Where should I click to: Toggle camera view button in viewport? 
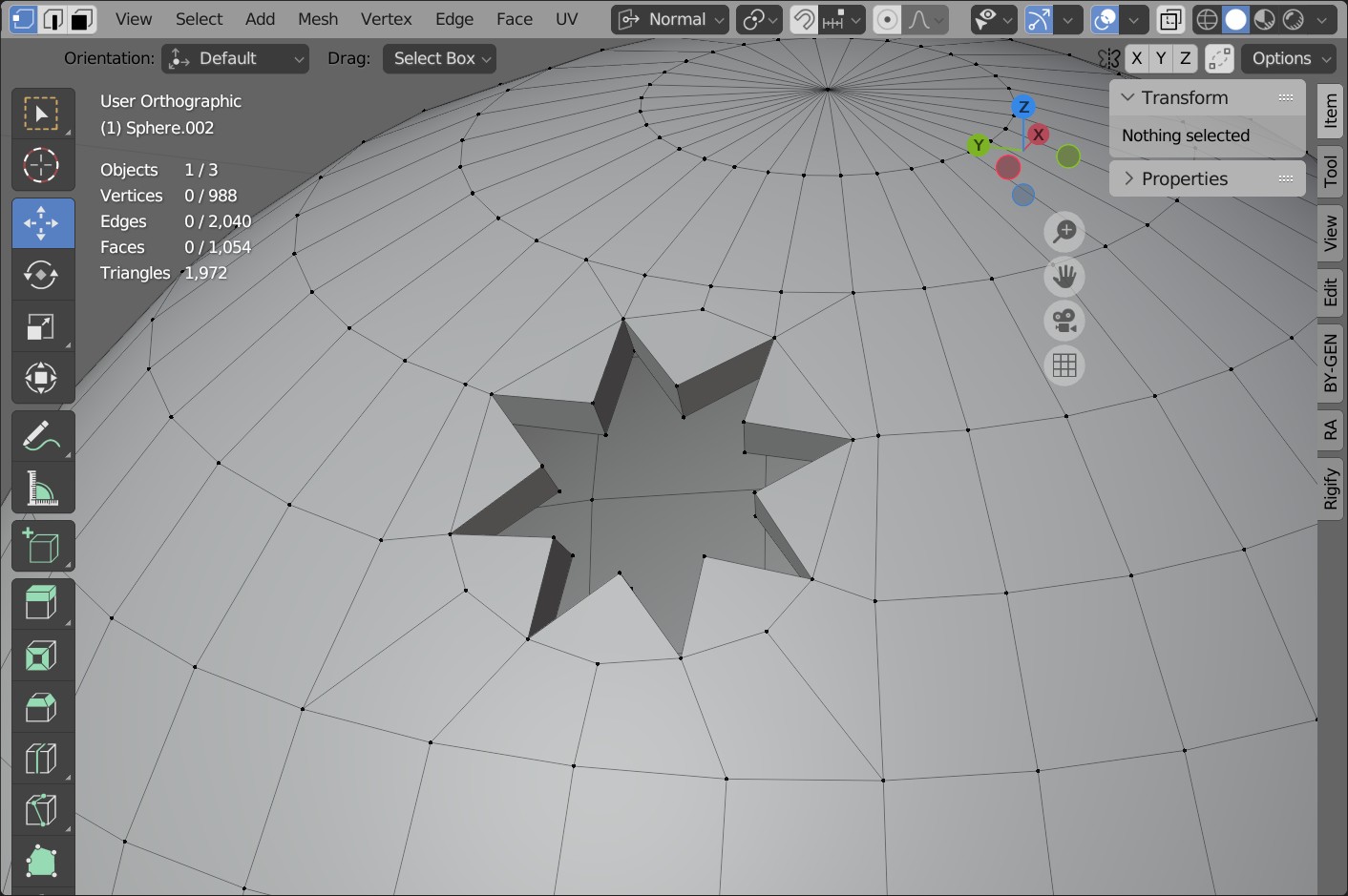tap(1064, 321)
